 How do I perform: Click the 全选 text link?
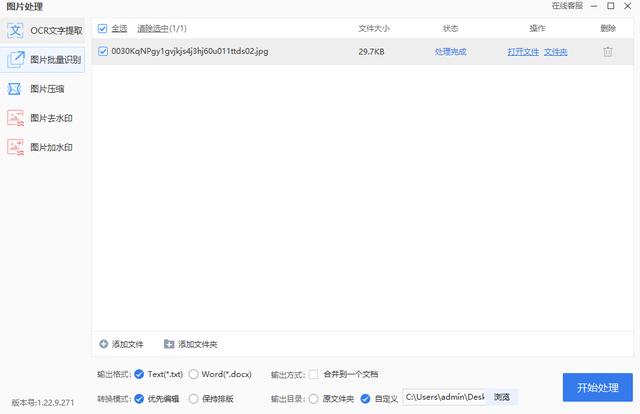(x=119, y=29)
